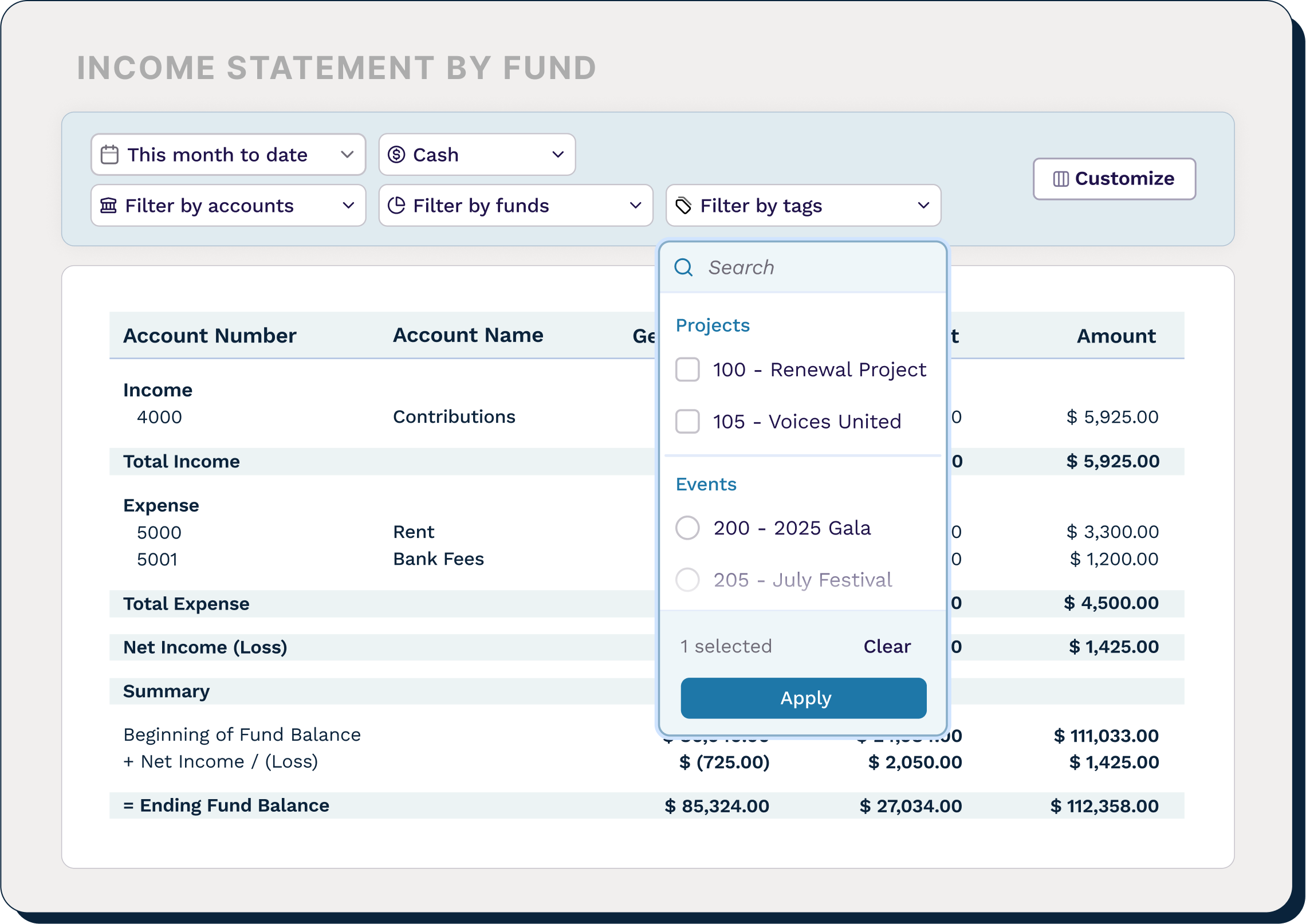This screenshot has height=924, width=1306.
Task: Expand the Filter by accounts dropdown
Action: click(x=228, y=205)
